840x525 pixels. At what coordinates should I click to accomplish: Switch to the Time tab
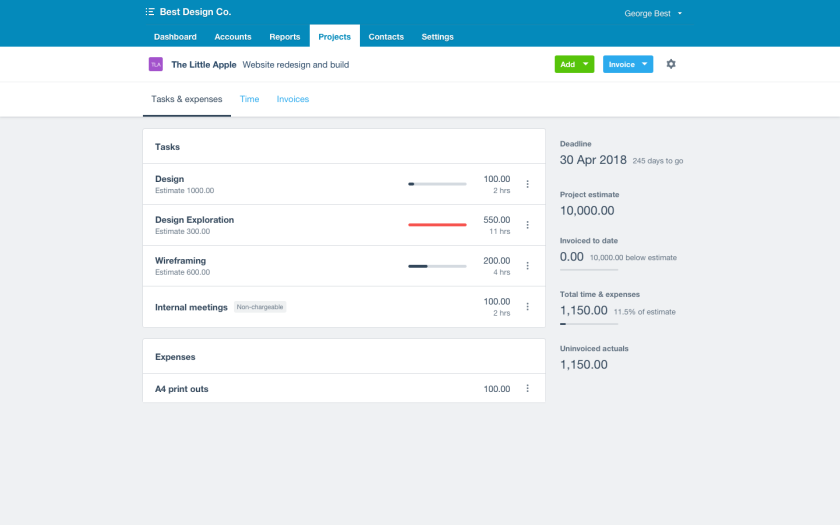coord(249,99)
